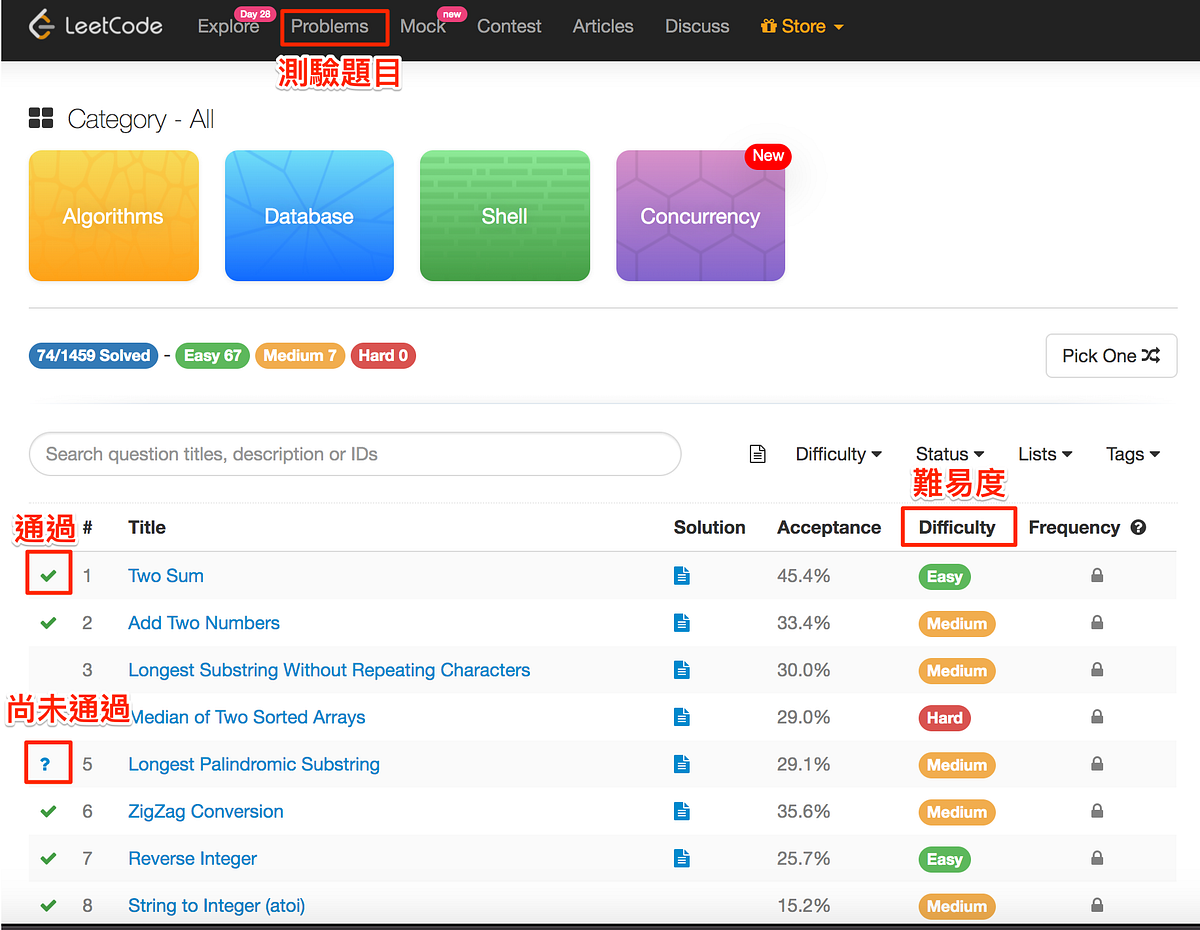
Task: Click lock icon in ZigZag Conversion row
Action: (x=1097, y=811)
